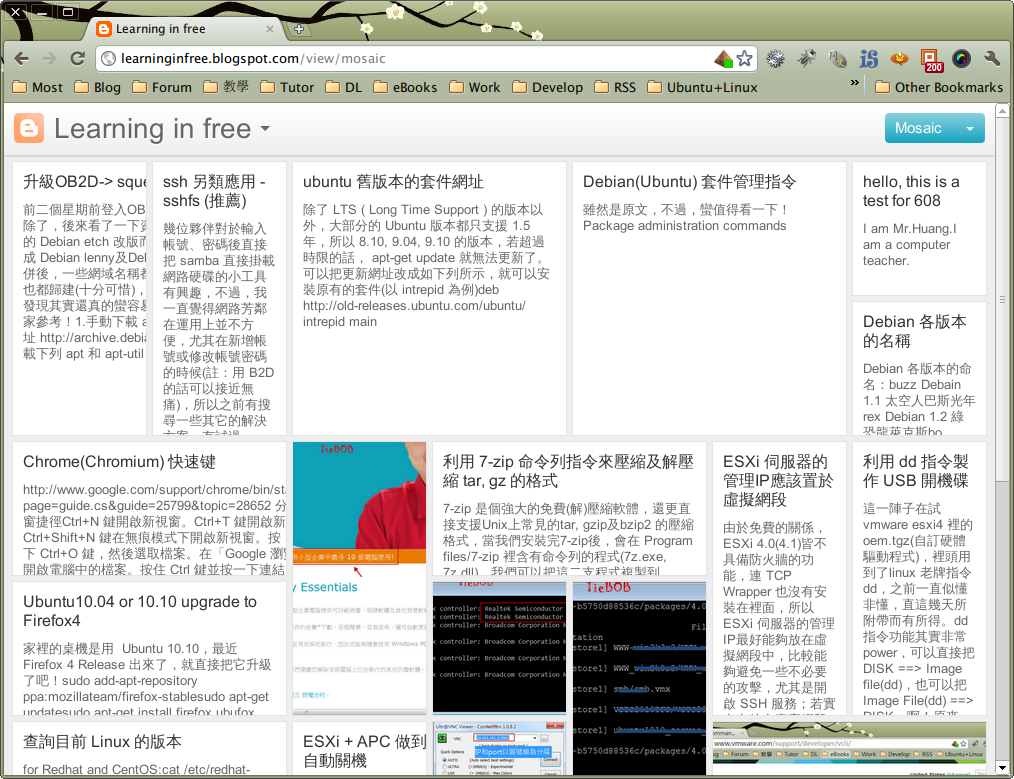Click the page vertical scrollbar thumb
The height and width of the screenshot is (779, 1014).
click(x=1002, y=301)
